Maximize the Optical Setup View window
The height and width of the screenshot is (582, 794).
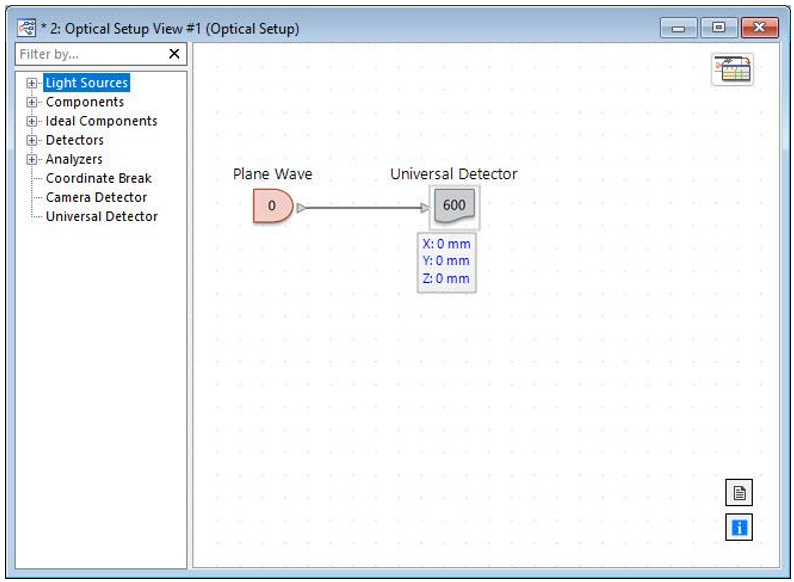click(x=719, y=28)
